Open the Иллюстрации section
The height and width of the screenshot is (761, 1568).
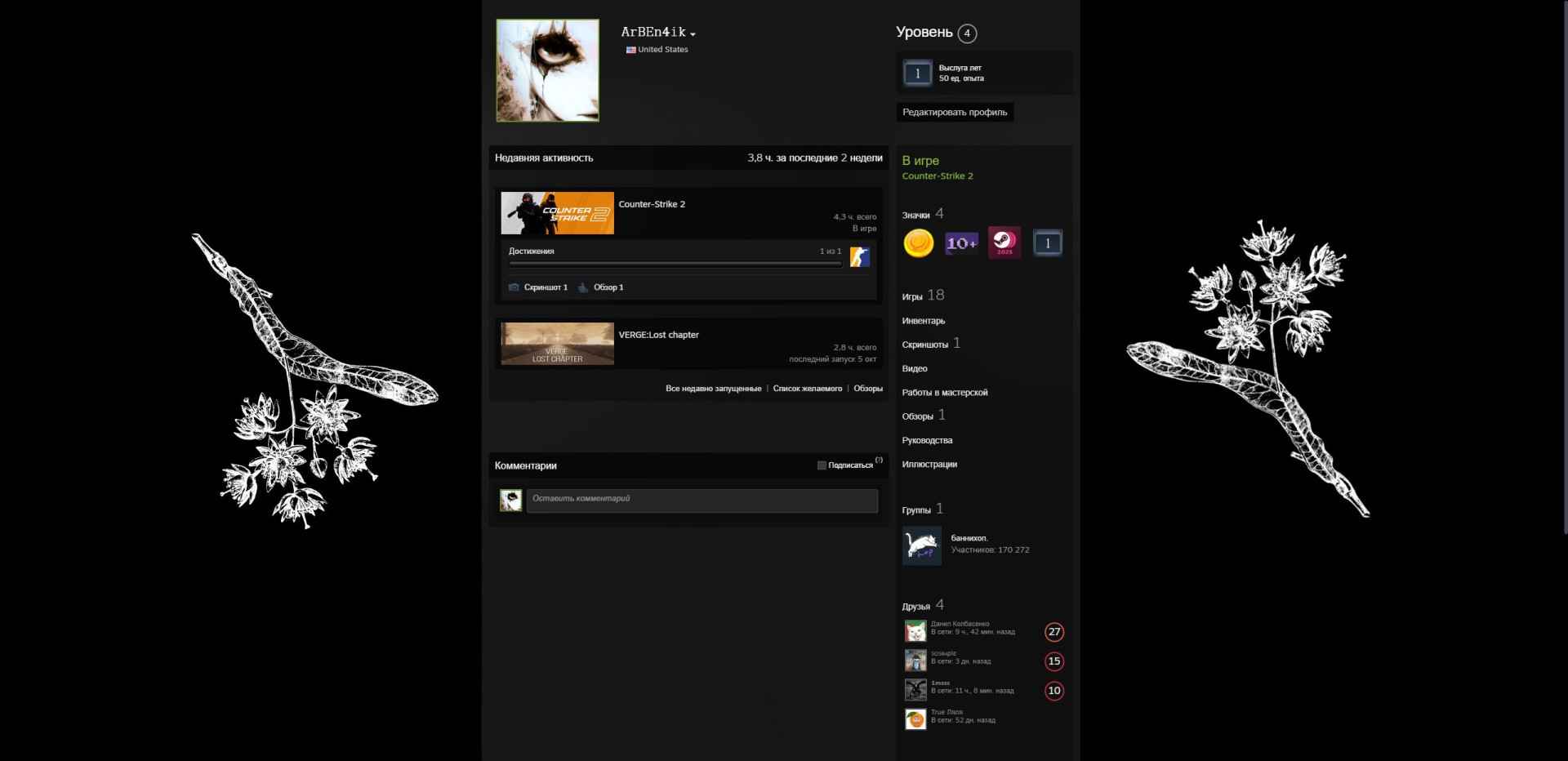tap(929, 465)
